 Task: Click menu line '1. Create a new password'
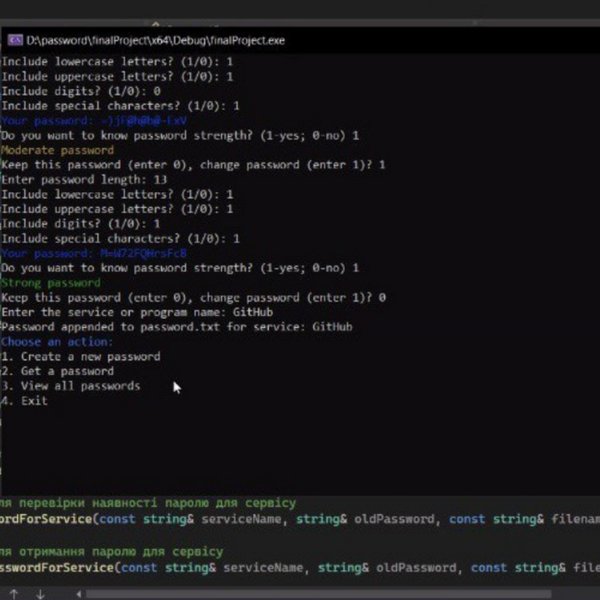(x=81, y=356)
